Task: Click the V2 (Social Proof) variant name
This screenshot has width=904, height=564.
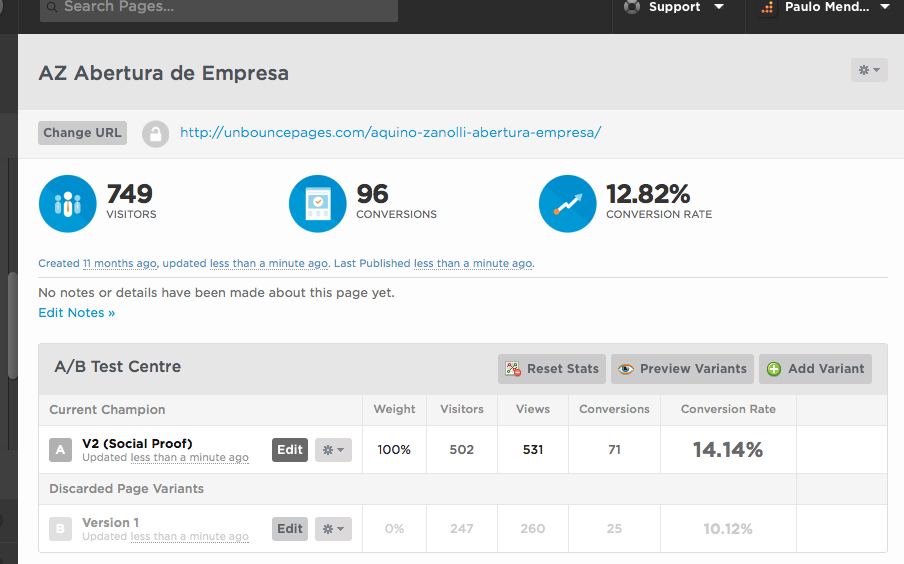Action: [137, 443]
